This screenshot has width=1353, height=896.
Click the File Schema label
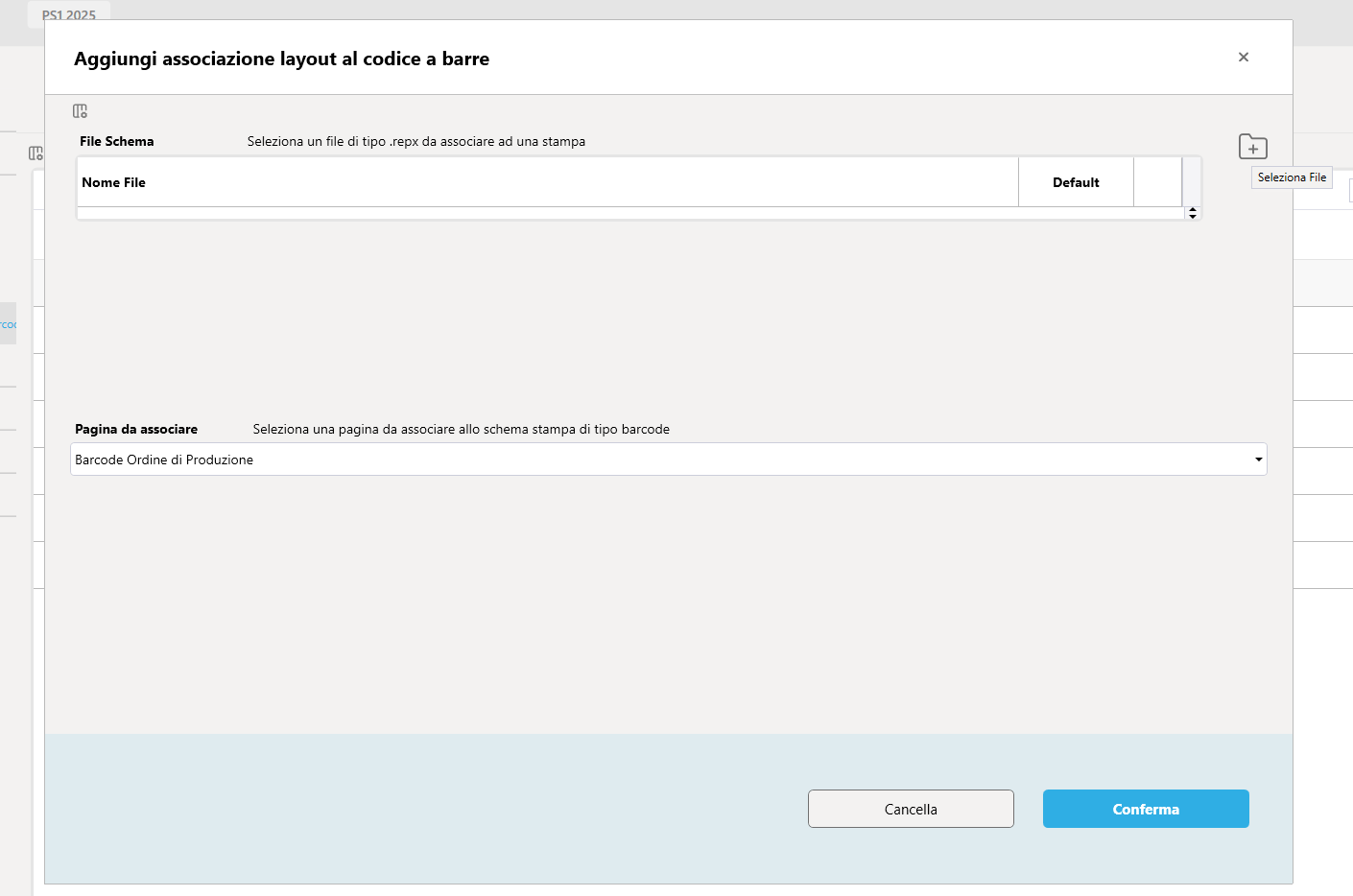click(117, 141)
